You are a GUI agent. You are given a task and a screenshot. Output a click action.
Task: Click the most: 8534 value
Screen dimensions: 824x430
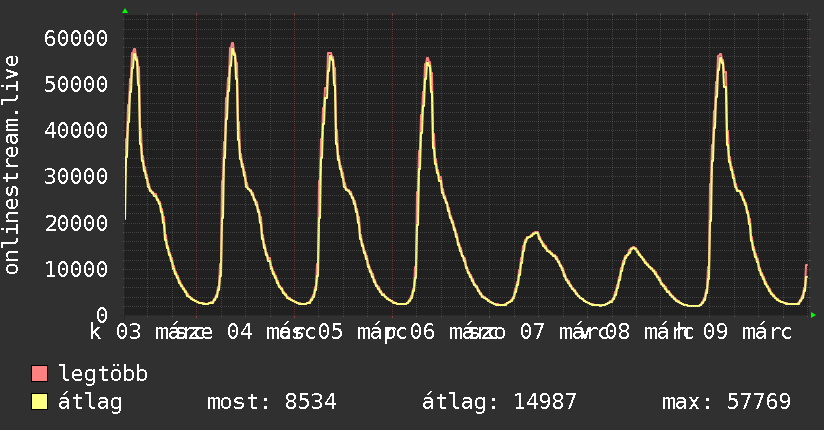271,402
